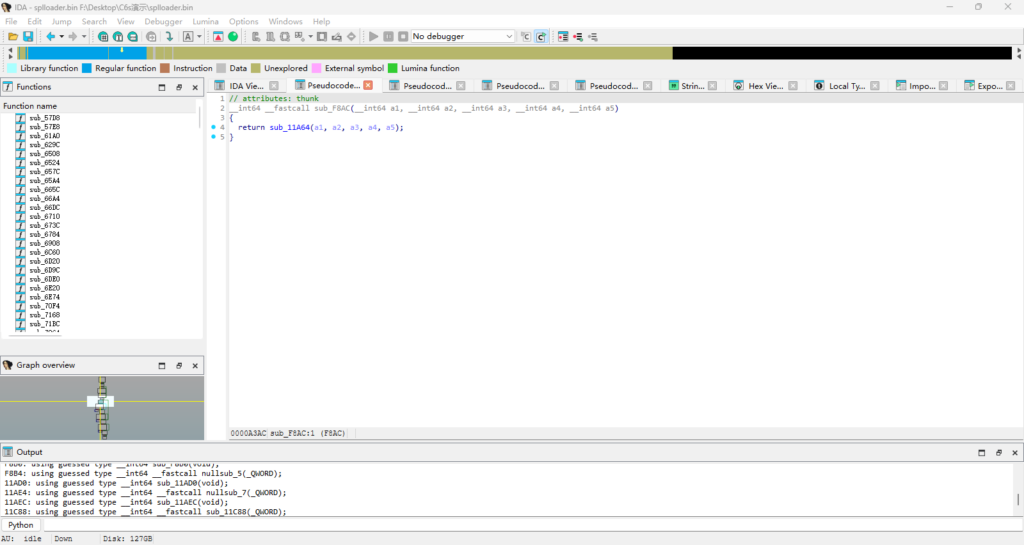Close the Functions panel
The width and height of the screenshot is (1024, 545).
[195, 87]
